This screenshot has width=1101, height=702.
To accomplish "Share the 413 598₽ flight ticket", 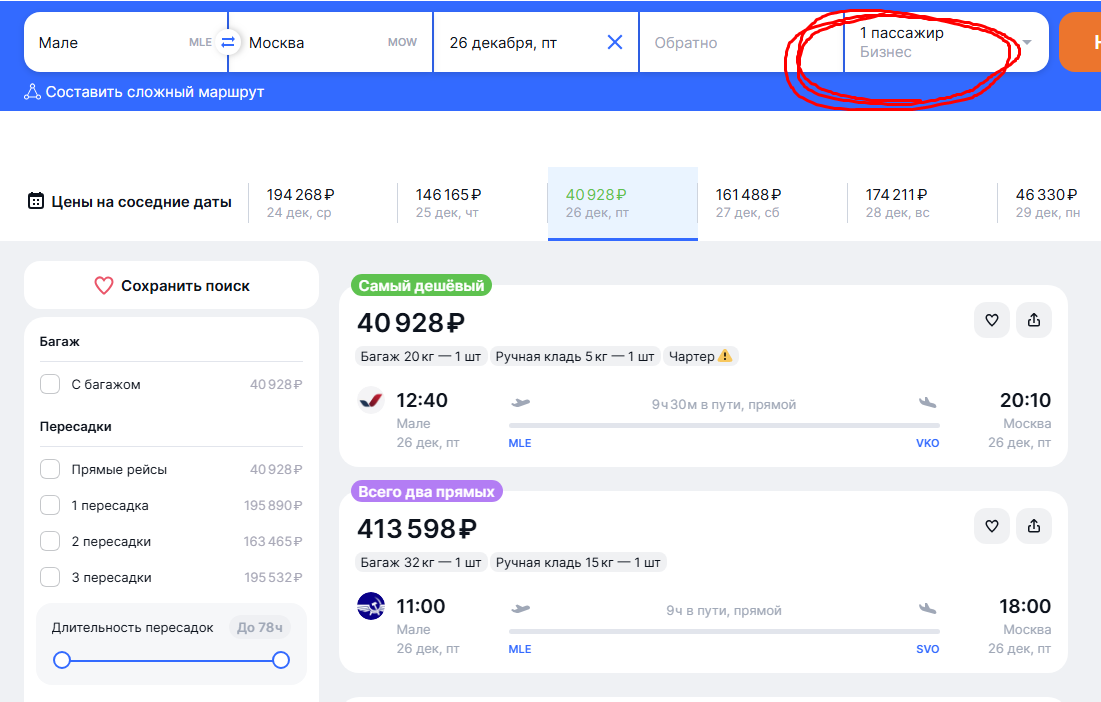I will click(x=1034, y=526).
